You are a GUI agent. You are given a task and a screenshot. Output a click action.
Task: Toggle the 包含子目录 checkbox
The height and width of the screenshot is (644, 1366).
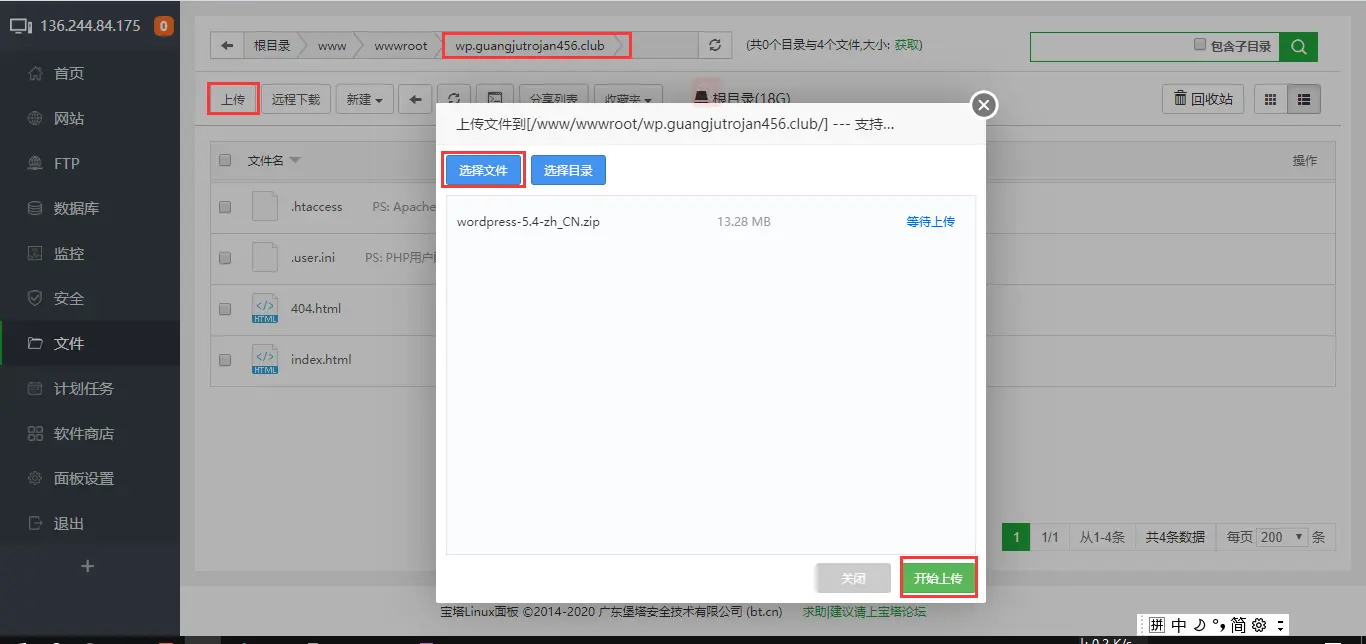point(1200,45)
